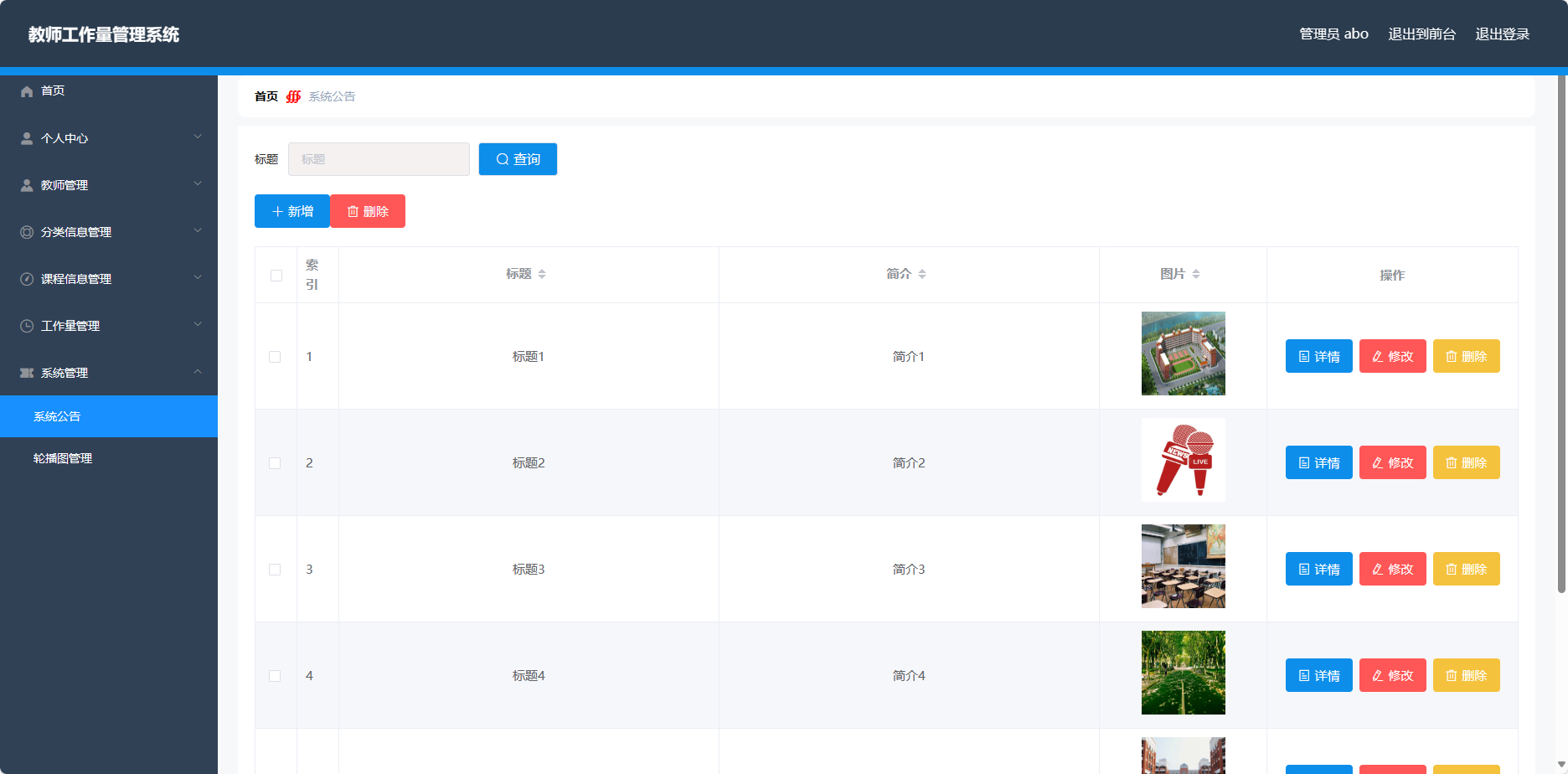This screenshot has width=1568, height=774.
Task: Expand the 个人中心 menu chevron
Action: coord(198,137)
